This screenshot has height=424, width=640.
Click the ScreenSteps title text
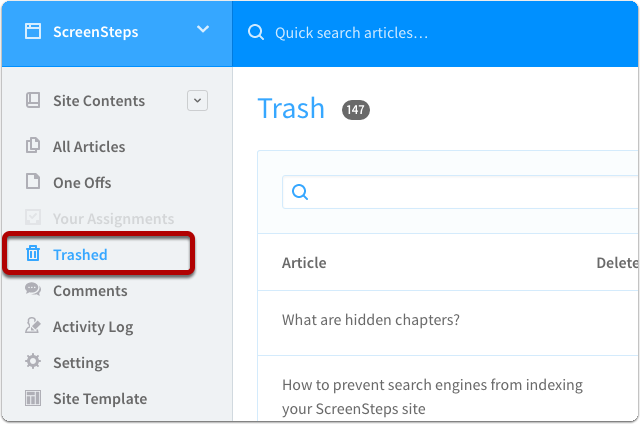[x=96, y=32]
